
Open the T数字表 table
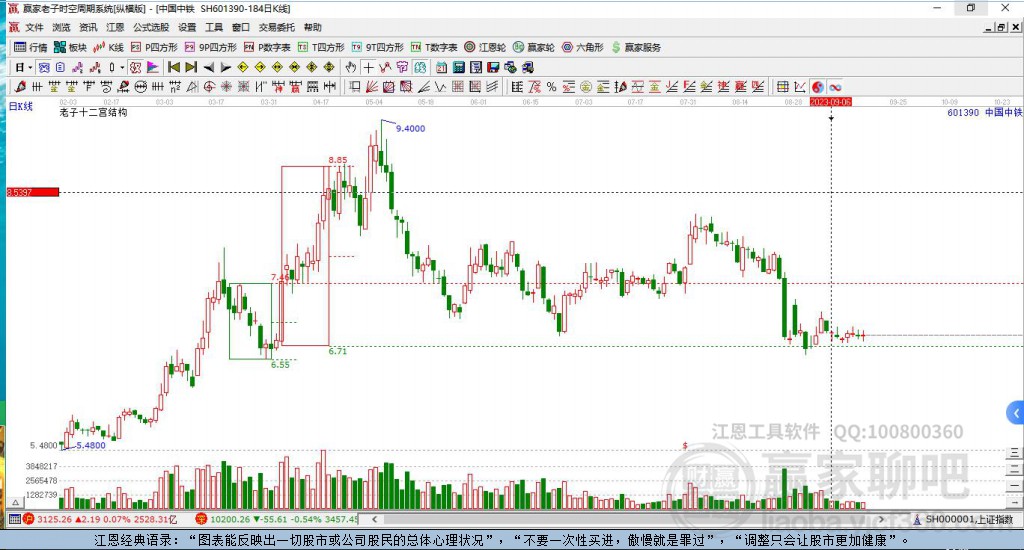pos(434,47)
